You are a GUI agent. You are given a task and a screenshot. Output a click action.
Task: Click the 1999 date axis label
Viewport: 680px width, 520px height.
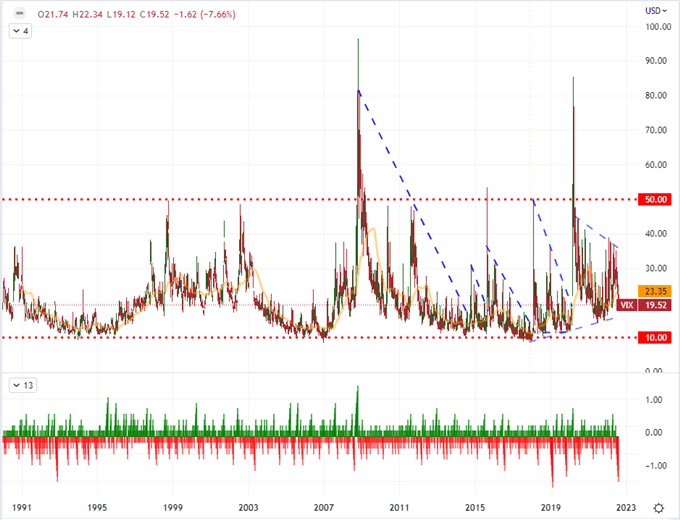pos(173,507)
